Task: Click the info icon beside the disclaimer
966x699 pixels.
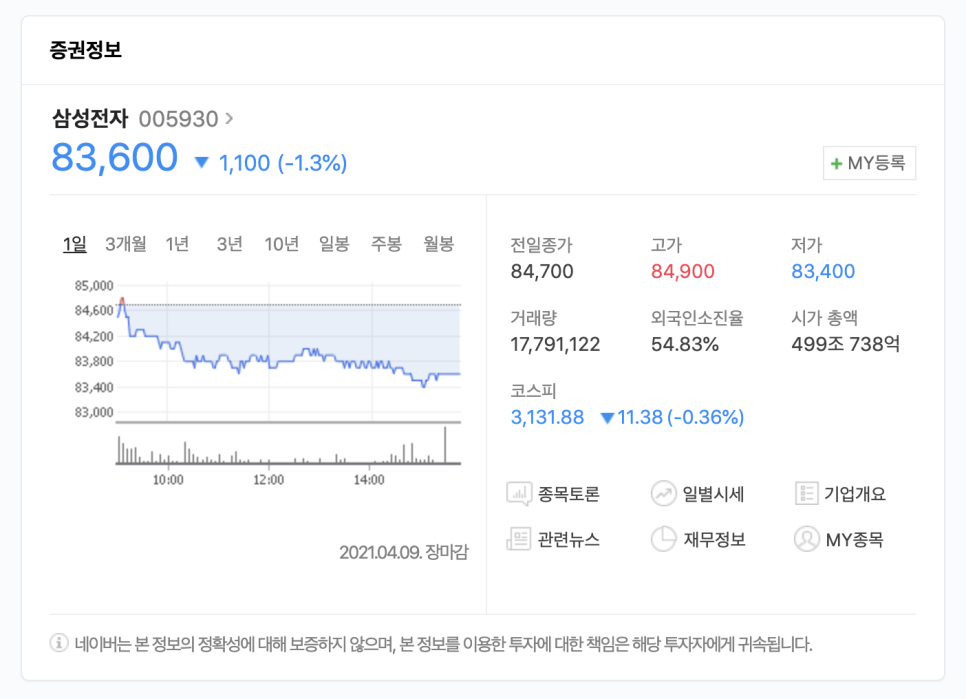Action: click(59, 644)
